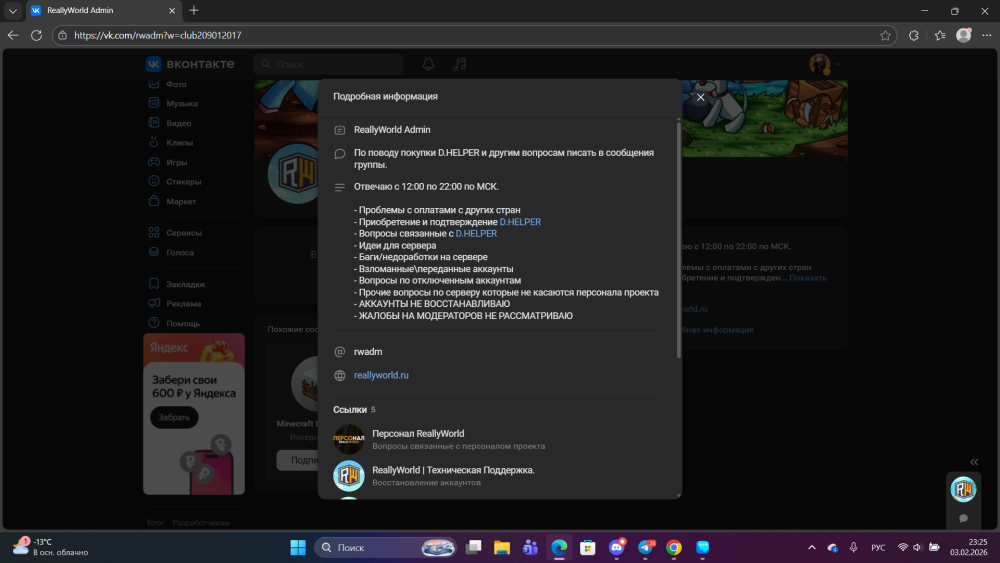The image size is (1000, 563).
Task: Add page to favorites star icon
Action: click(885, 35)
